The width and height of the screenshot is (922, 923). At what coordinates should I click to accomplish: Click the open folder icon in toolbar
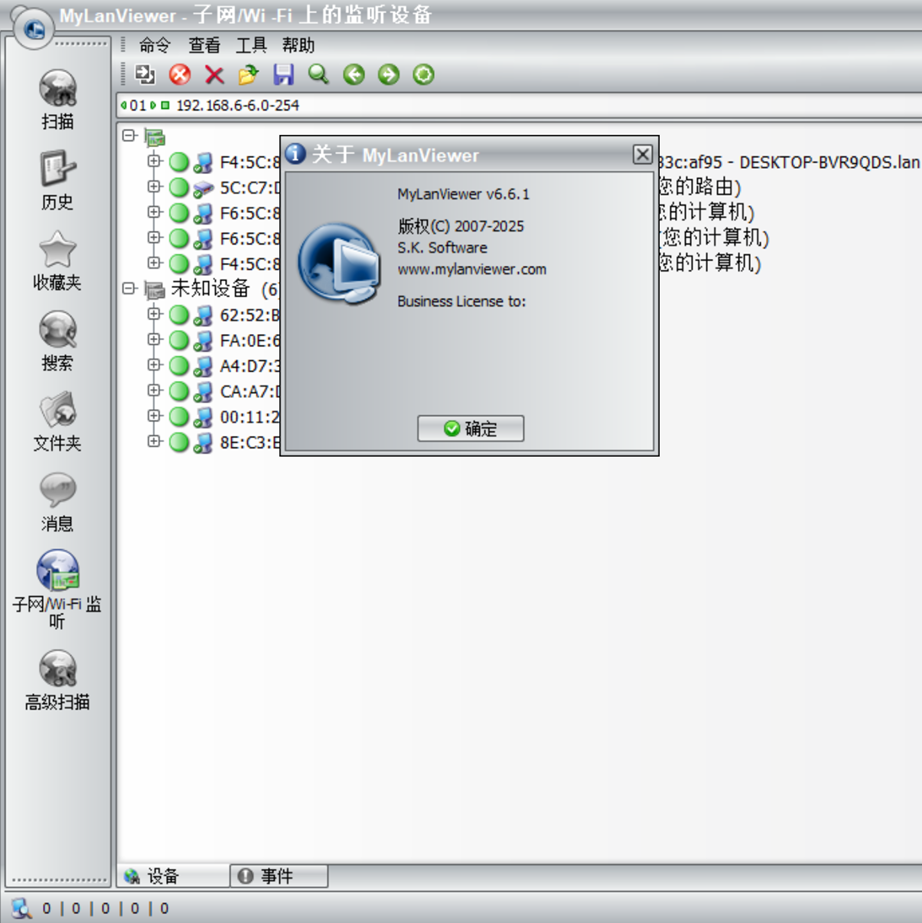248,74
